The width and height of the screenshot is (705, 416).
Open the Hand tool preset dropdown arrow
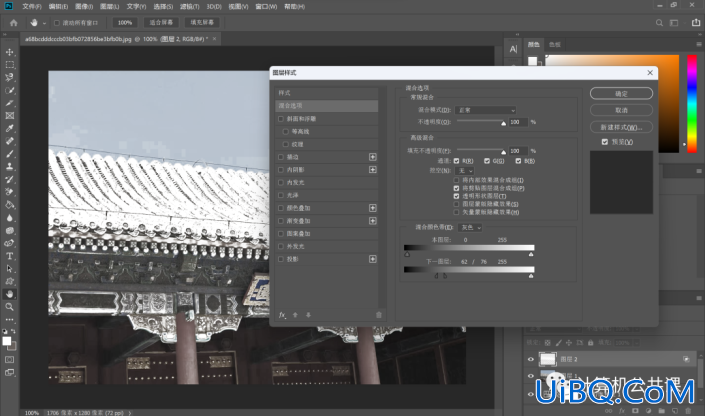(44, 23)
